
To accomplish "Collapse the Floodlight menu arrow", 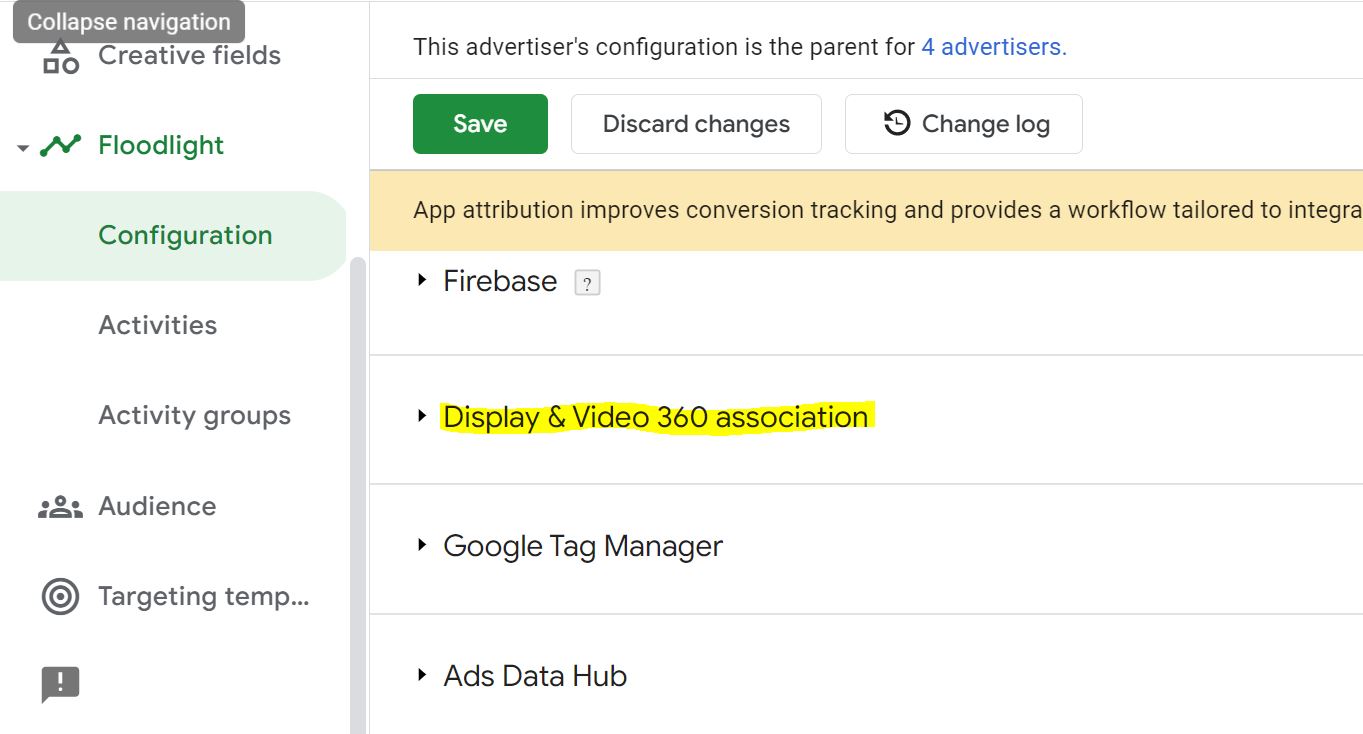I will coord(23,148).
